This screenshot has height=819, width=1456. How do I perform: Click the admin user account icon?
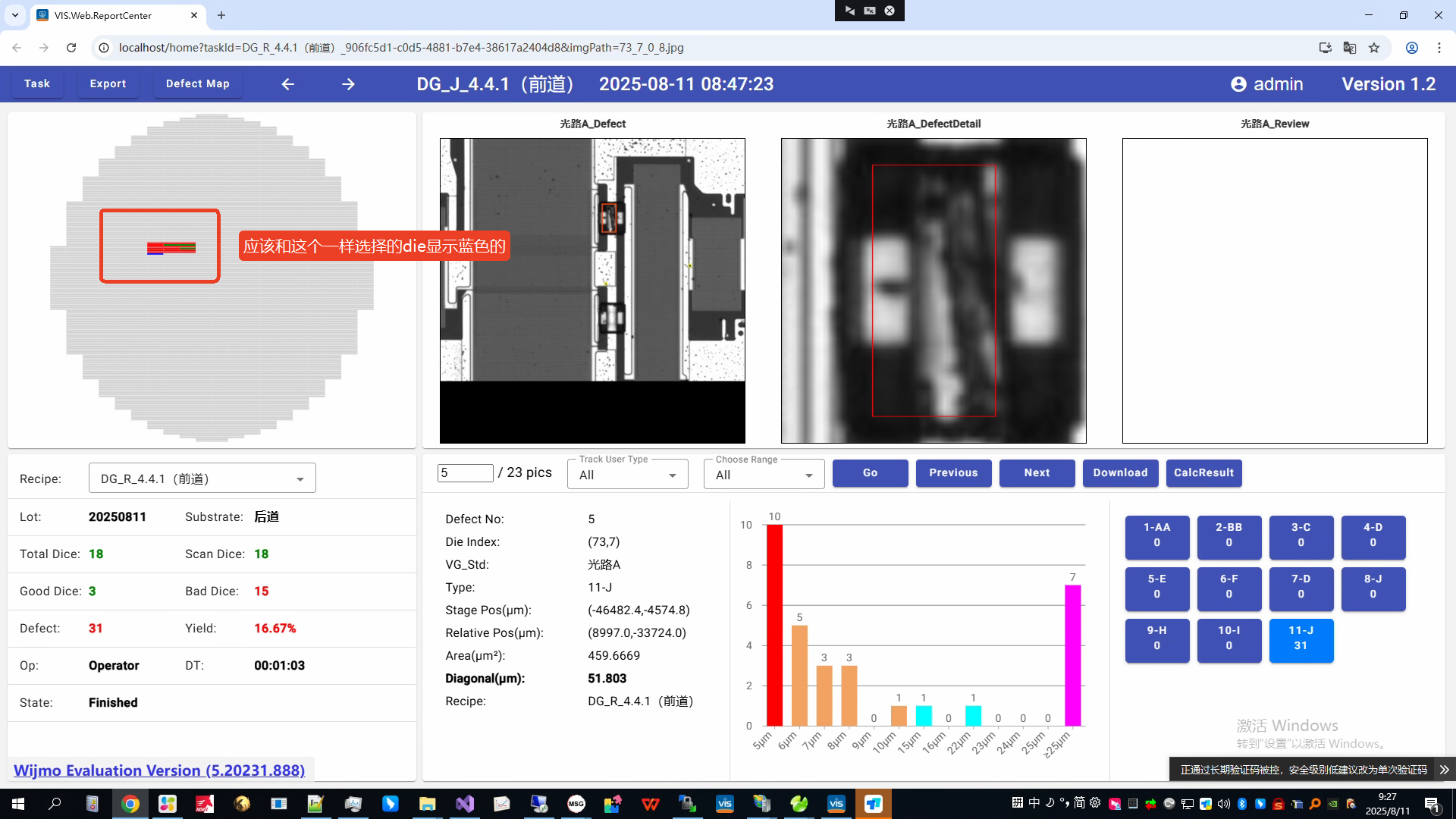pos(1238,84)
